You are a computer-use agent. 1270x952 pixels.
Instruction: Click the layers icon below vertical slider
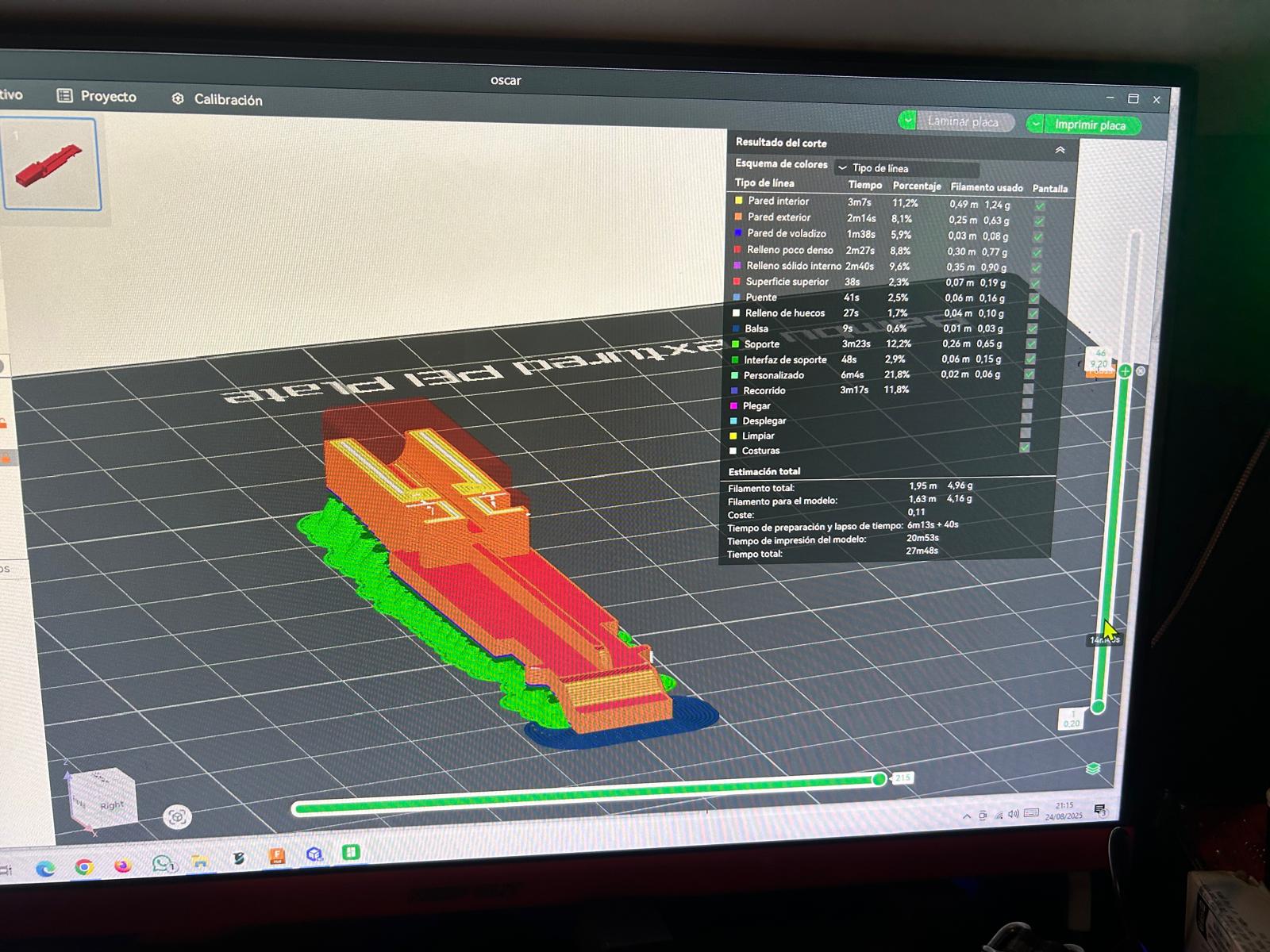1093,769
